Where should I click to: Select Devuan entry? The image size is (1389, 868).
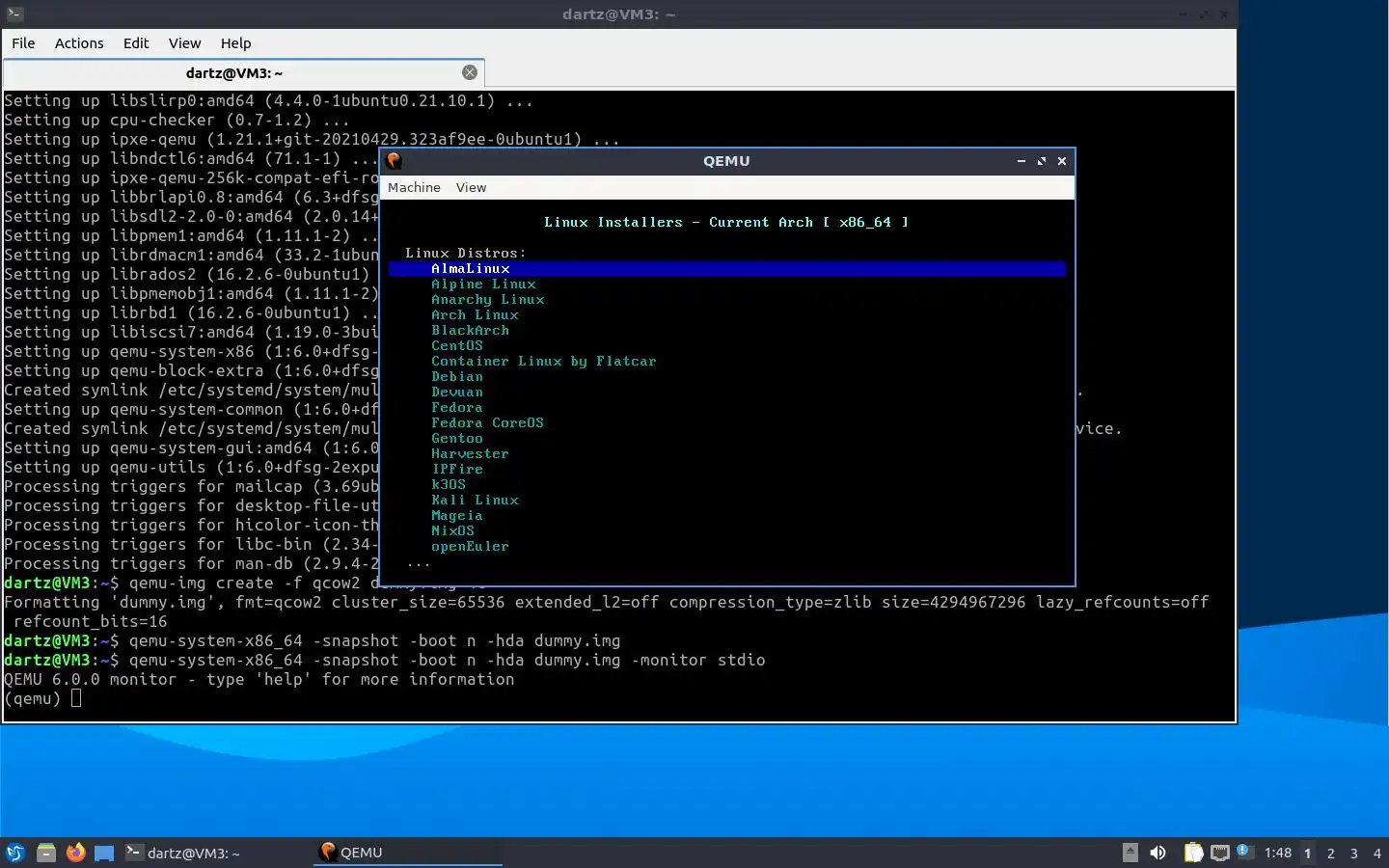point(457,393)
